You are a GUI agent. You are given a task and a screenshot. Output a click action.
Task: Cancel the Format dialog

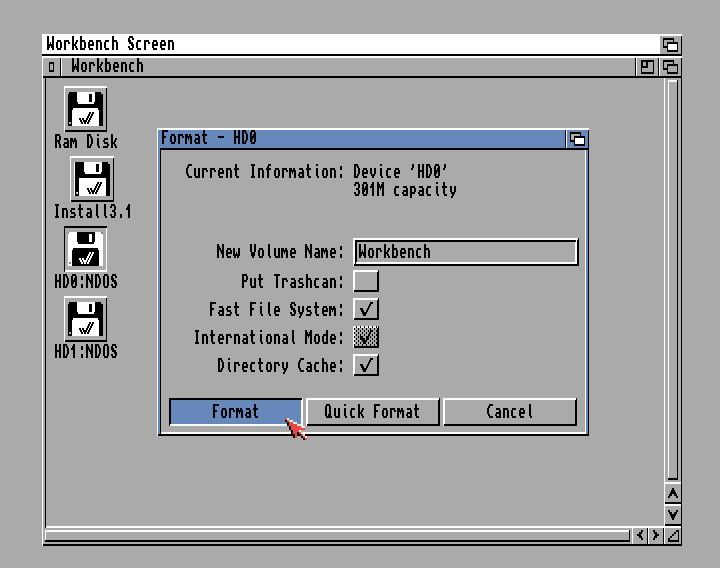[509, 412]
